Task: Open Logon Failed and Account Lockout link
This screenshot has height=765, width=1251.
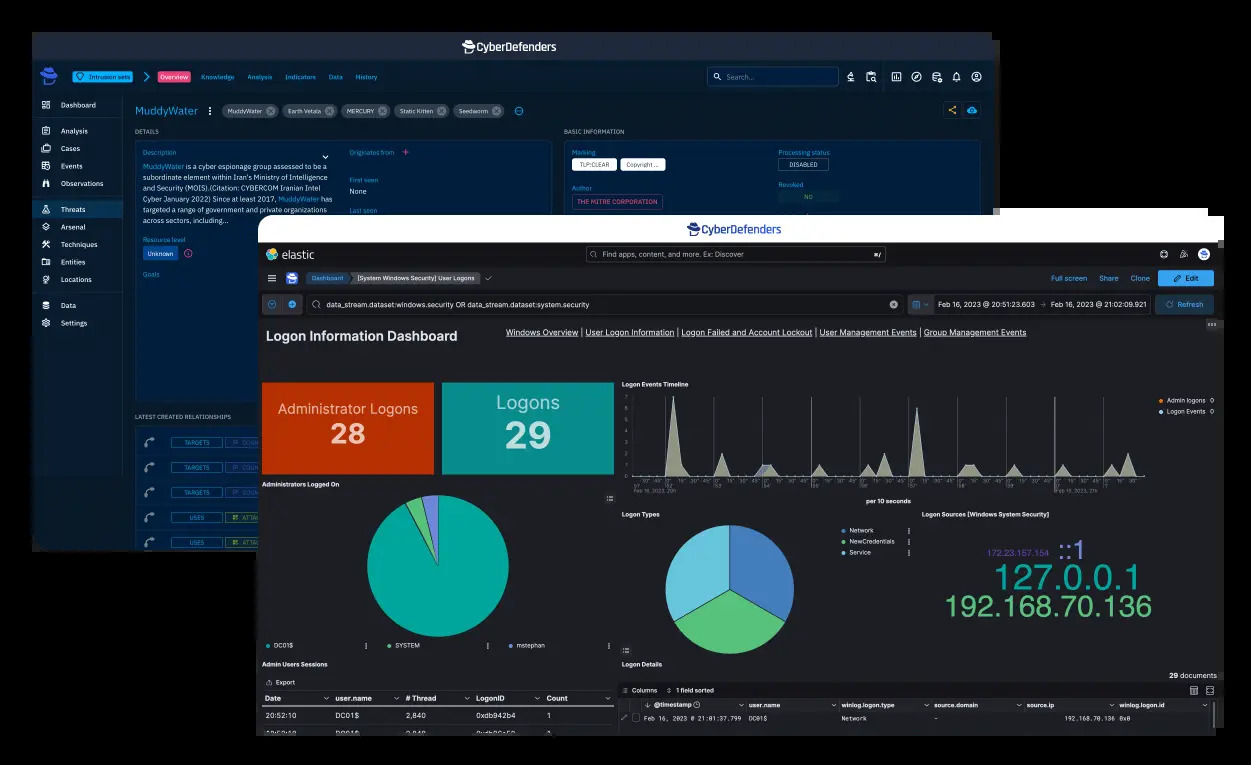Action: pos(747,332)
